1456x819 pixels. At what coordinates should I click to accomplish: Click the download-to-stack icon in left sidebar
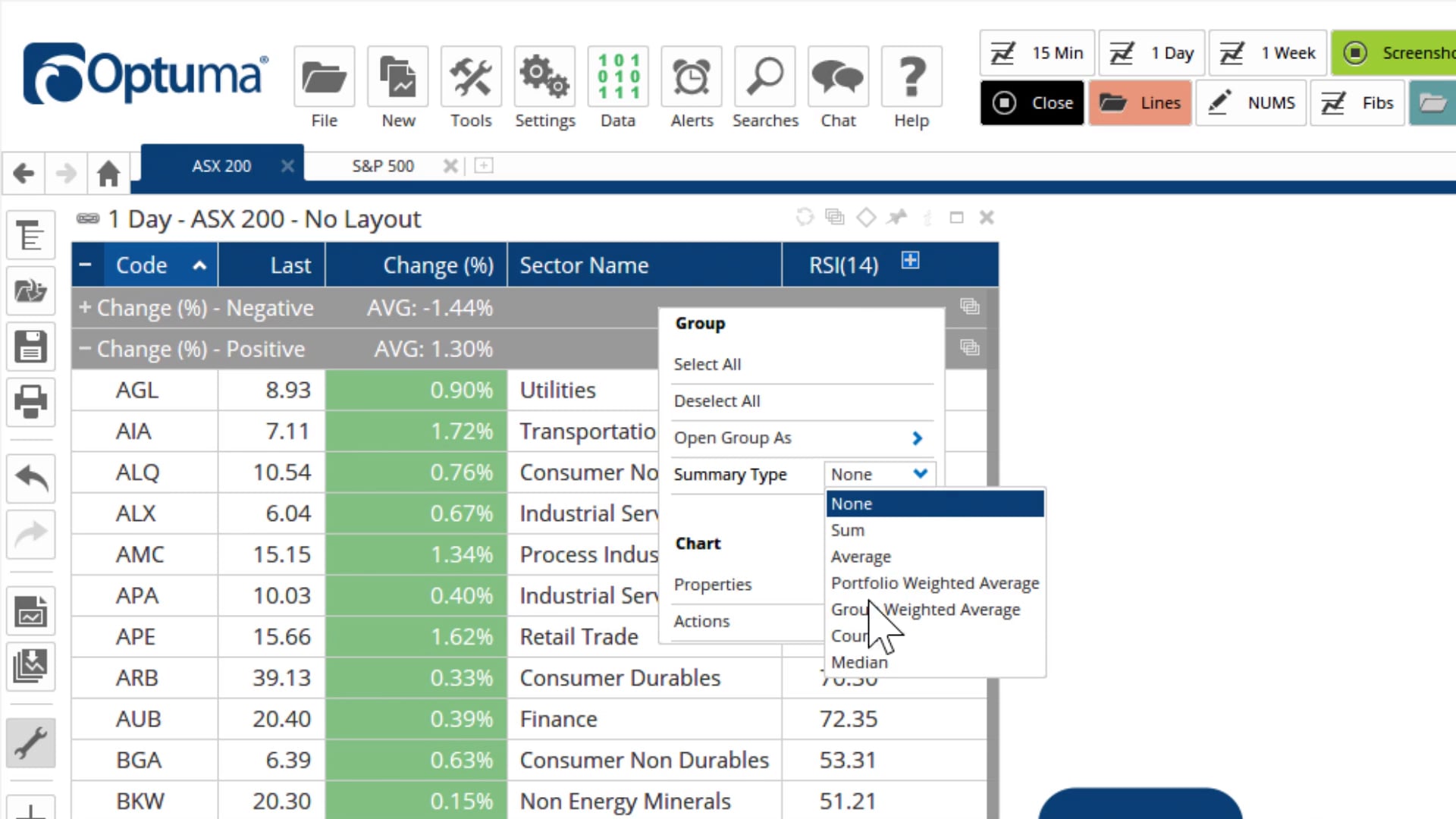(x=30, y=667)
